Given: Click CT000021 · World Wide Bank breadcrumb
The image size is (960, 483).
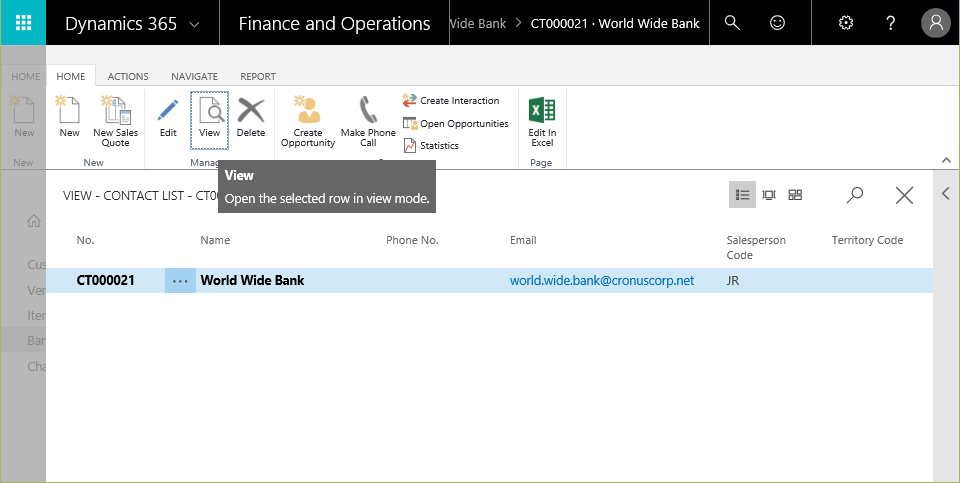Looking at the screenshot, I should tap(615, 24).
